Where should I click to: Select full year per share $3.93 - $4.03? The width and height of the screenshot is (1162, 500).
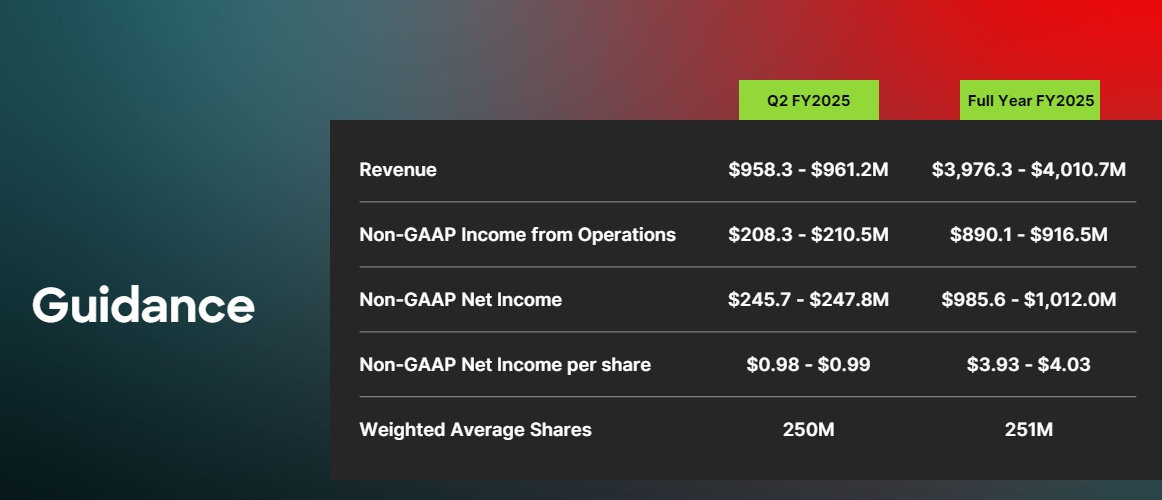pyautogui.click(x=1029, y=365)
